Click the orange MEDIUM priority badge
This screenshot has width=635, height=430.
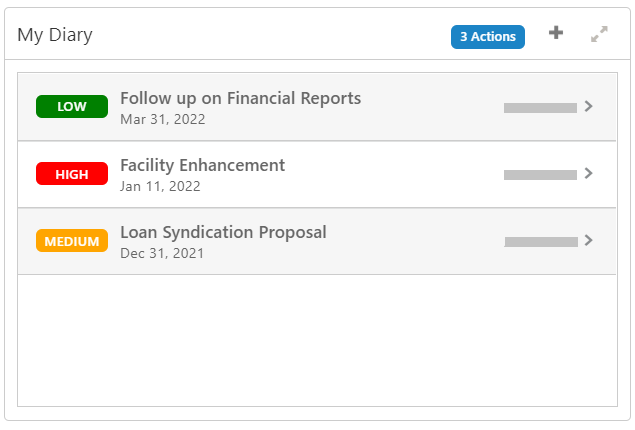point(72,241)
